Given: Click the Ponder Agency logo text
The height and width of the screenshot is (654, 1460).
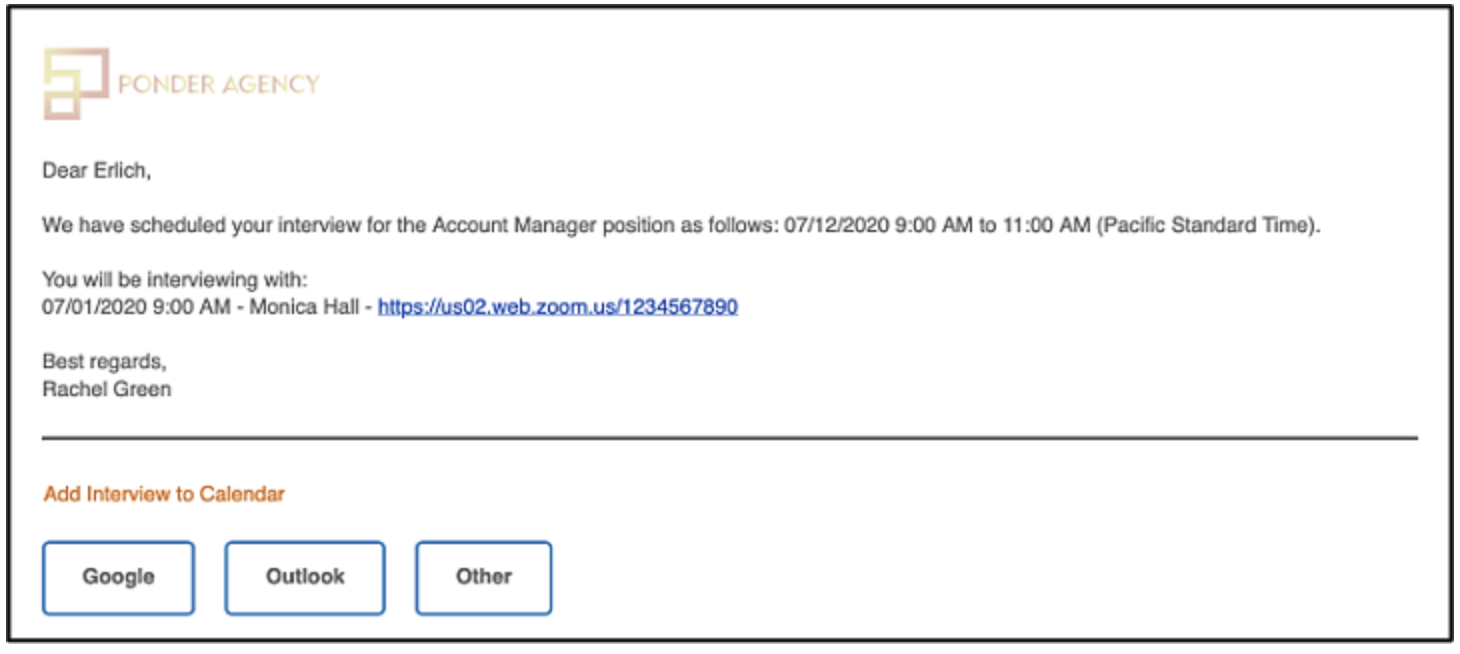Looking at the screenshot, I should click(218, 85).
